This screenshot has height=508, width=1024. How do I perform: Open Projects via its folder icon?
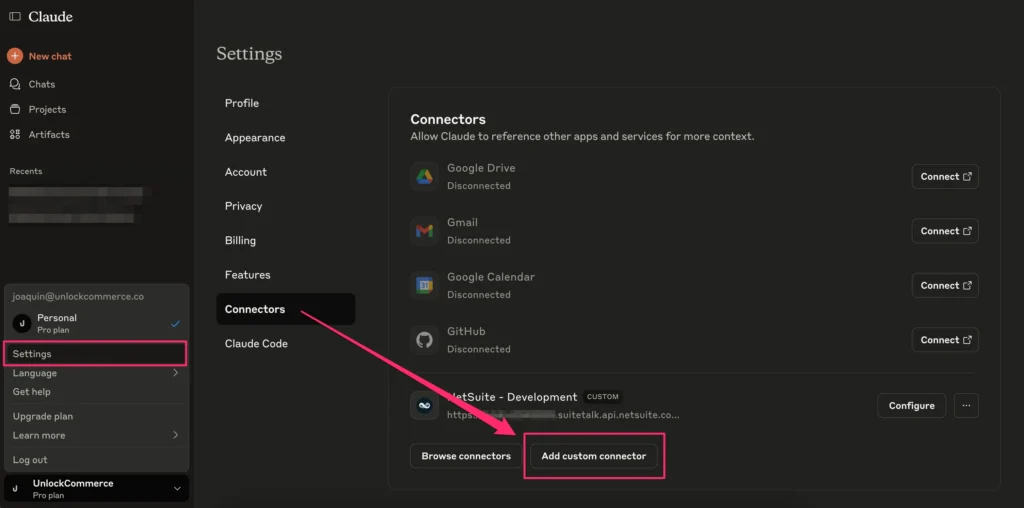(x=15, y=109)
